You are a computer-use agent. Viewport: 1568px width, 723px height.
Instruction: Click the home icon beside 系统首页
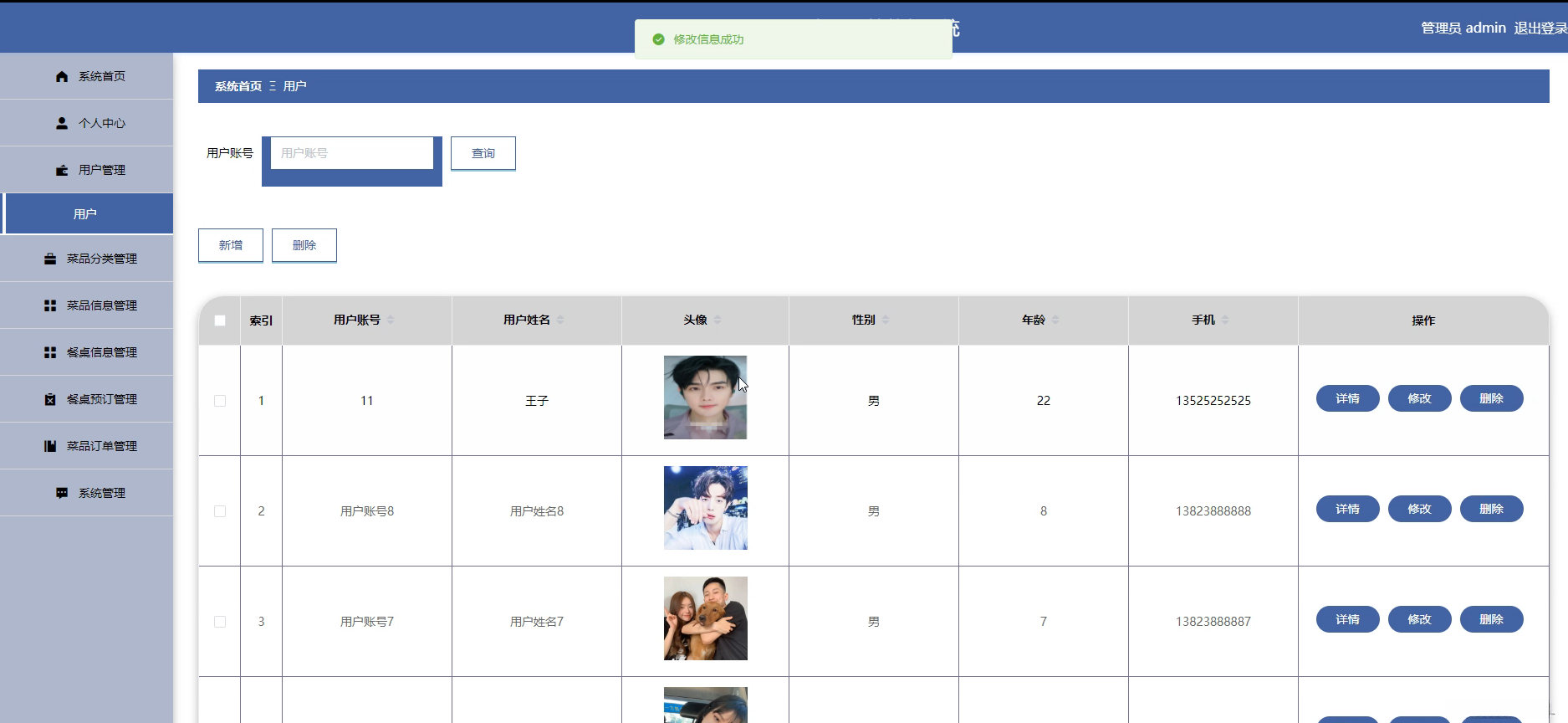[62, 76]
